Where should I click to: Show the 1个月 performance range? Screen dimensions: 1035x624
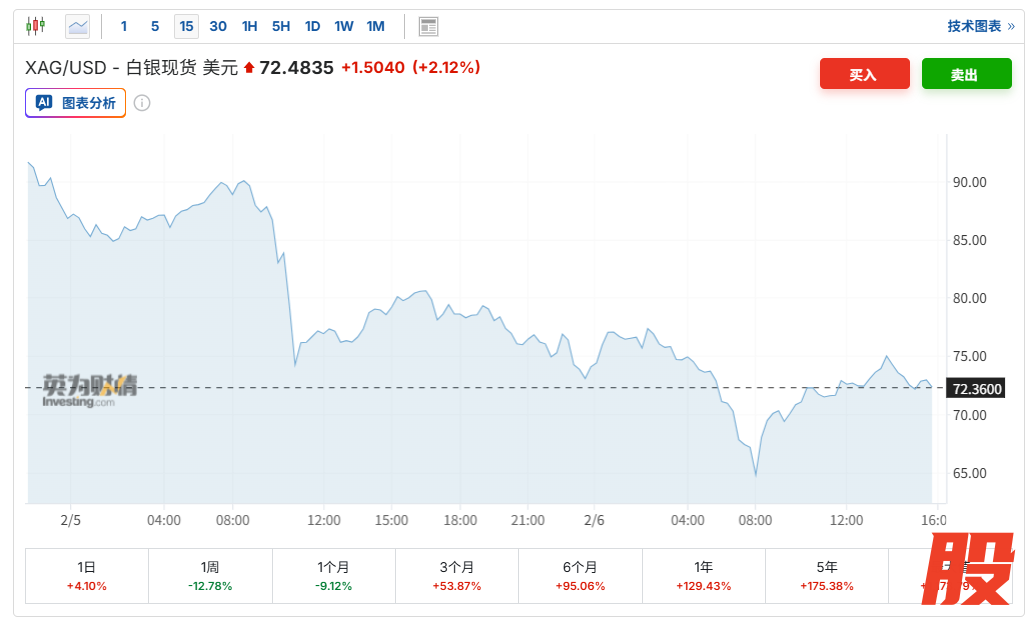tap(334, 576)
